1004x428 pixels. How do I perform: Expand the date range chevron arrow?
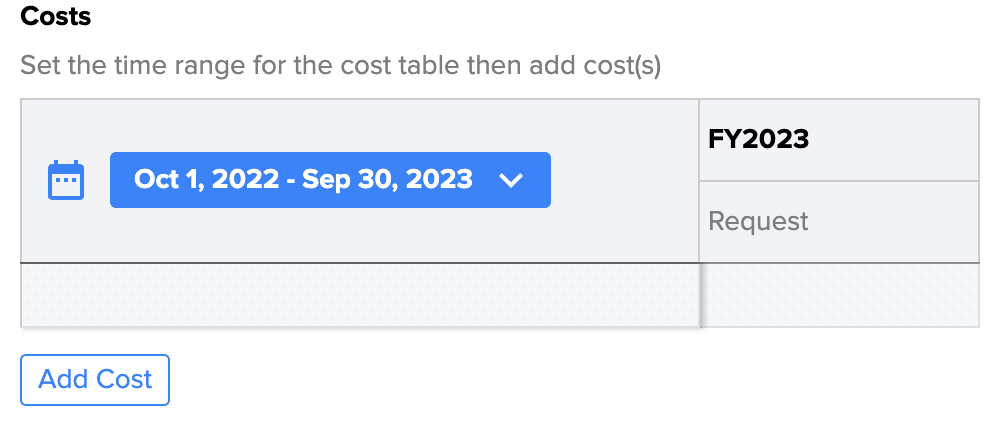[511, 181]
